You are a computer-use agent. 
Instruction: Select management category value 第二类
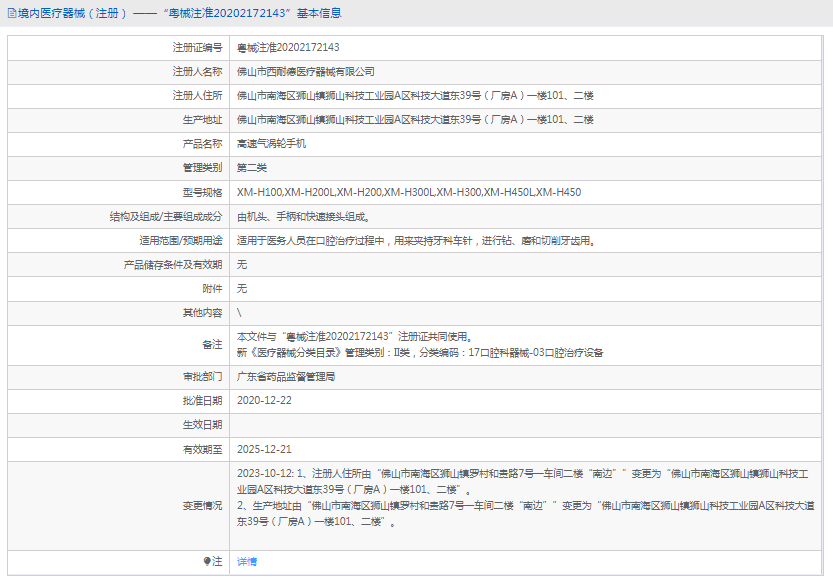click(252, 168)
